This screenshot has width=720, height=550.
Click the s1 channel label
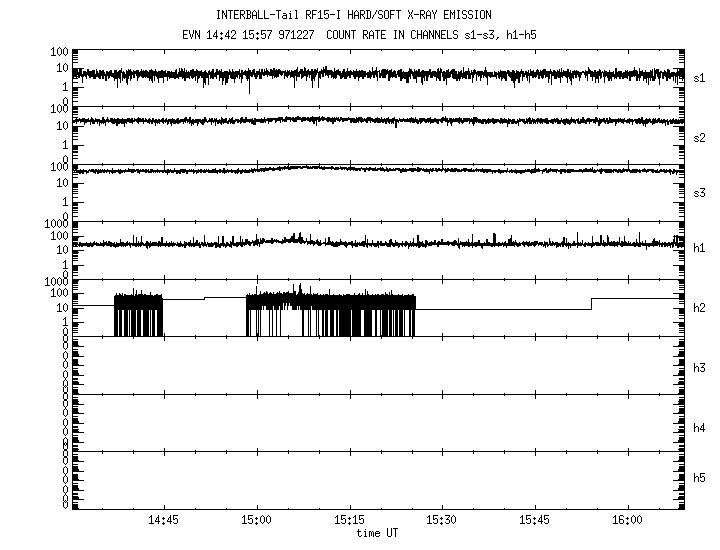(699, 77)
